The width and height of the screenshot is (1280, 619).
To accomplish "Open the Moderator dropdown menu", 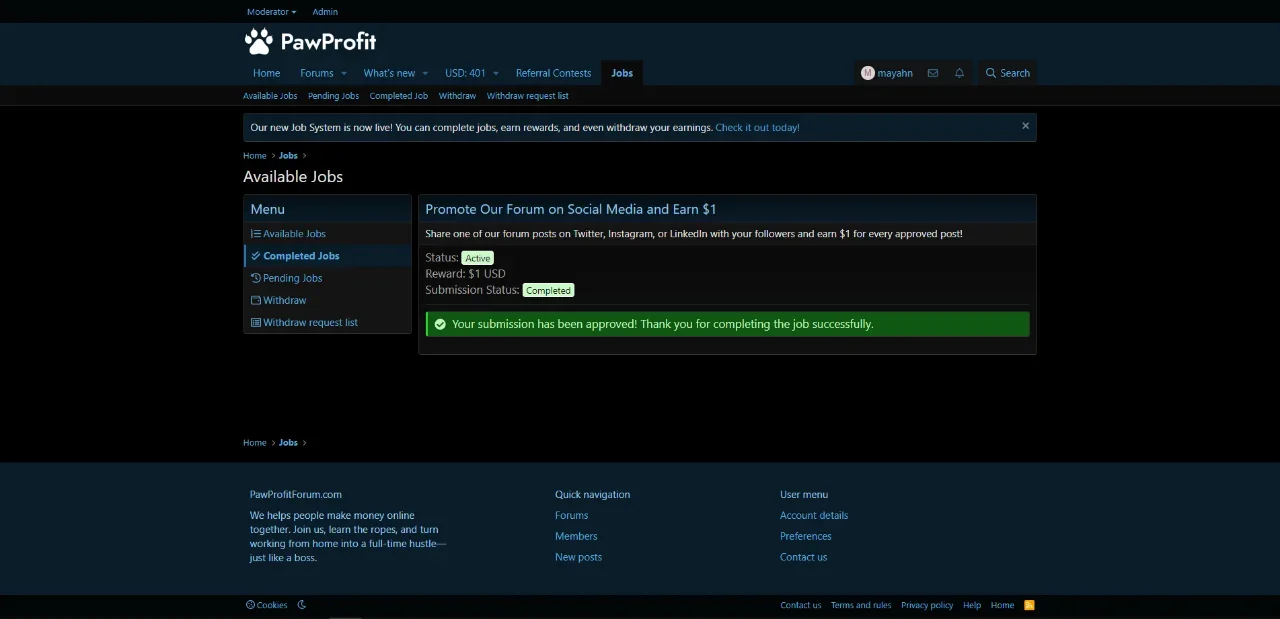I will pos(271,12).
